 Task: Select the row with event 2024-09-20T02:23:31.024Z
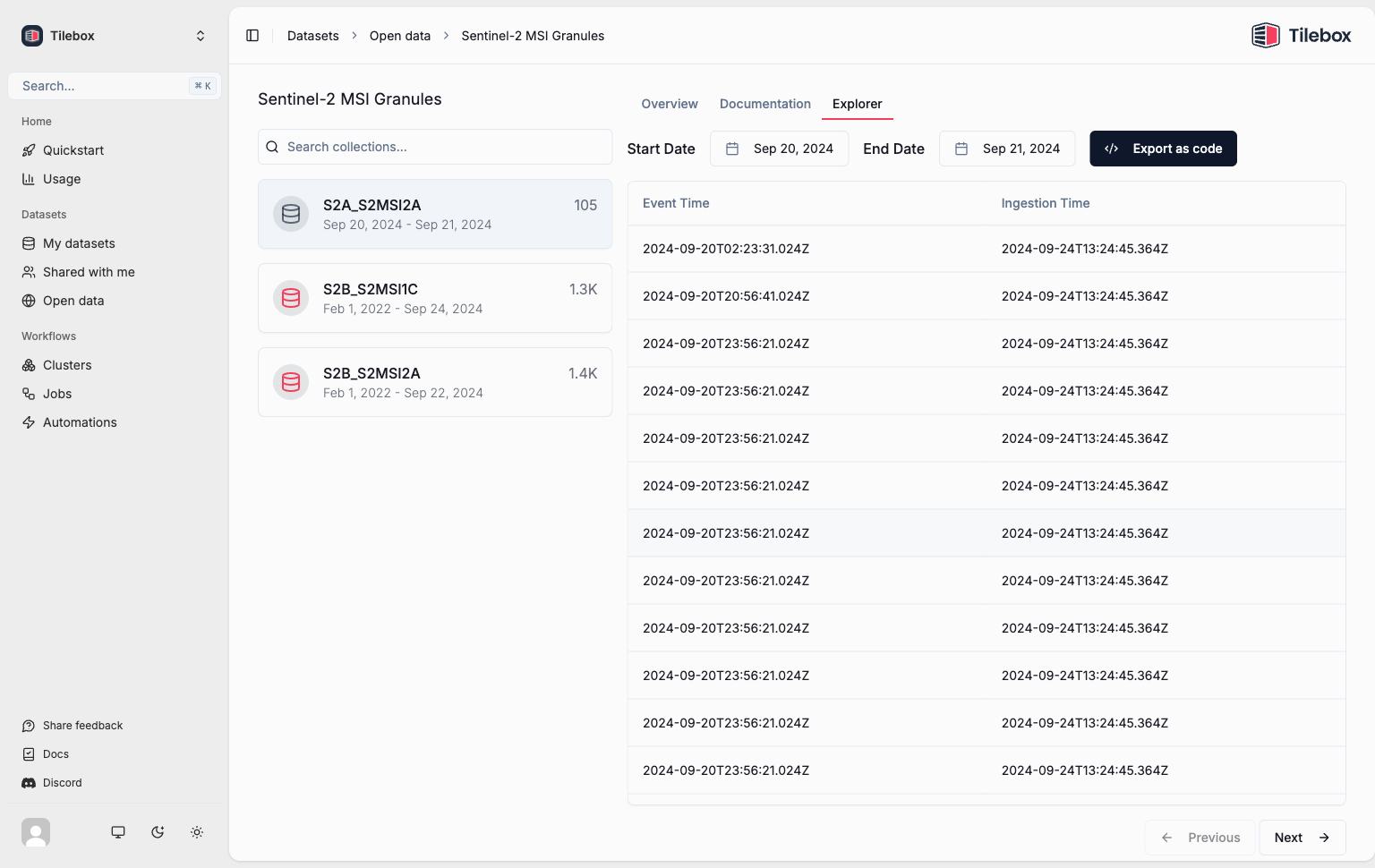pyautogui.click(x=986, y=249)
